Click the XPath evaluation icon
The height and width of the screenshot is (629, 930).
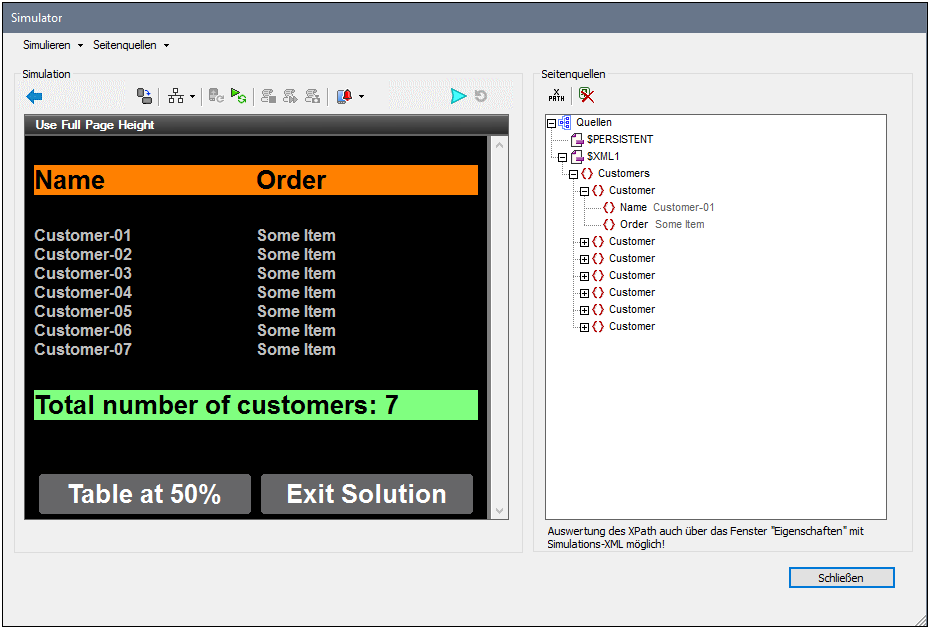click(556, 96)
